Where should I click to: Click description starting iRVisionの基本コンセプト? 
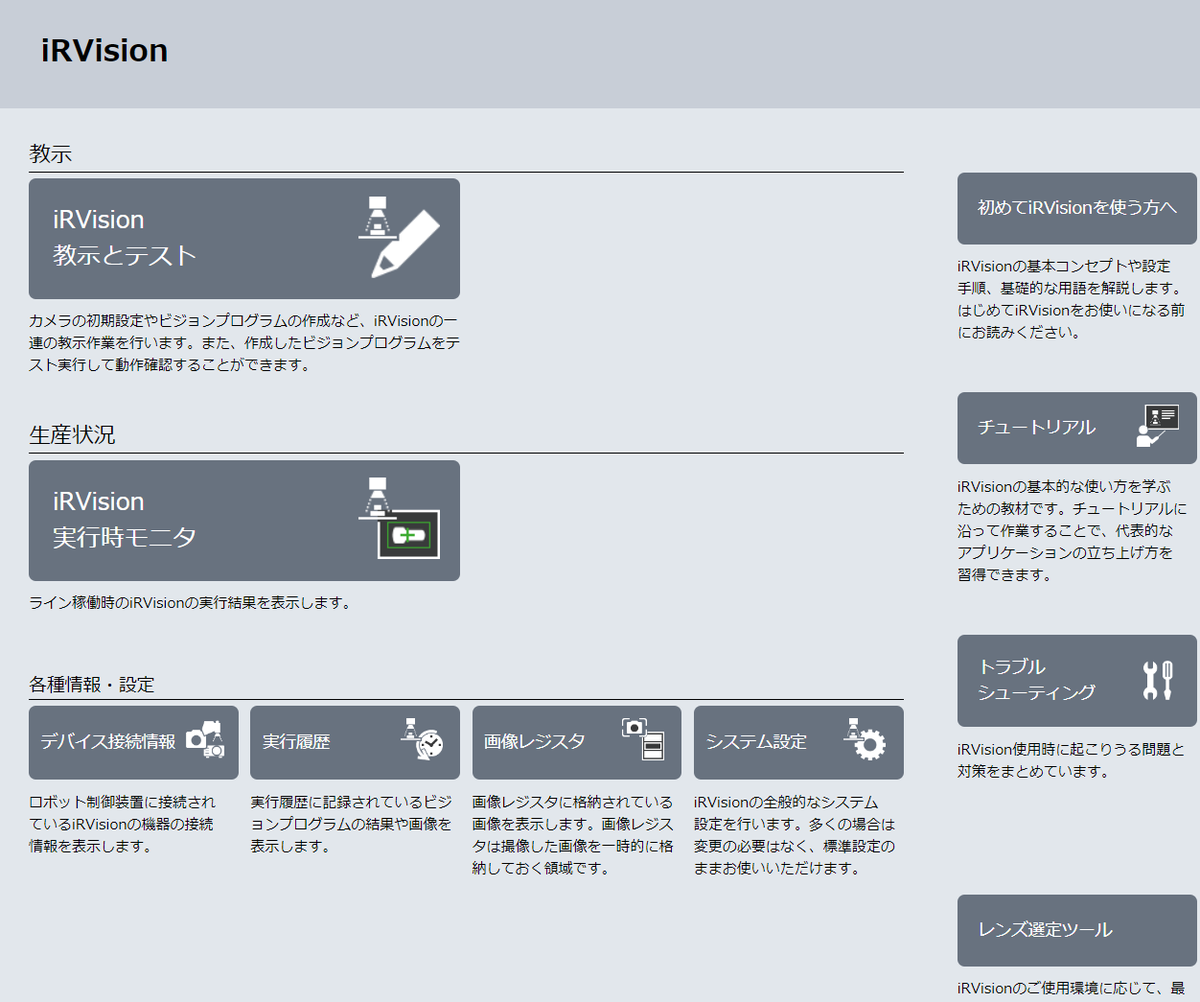pyautogui.click(x=1071, y=300)
